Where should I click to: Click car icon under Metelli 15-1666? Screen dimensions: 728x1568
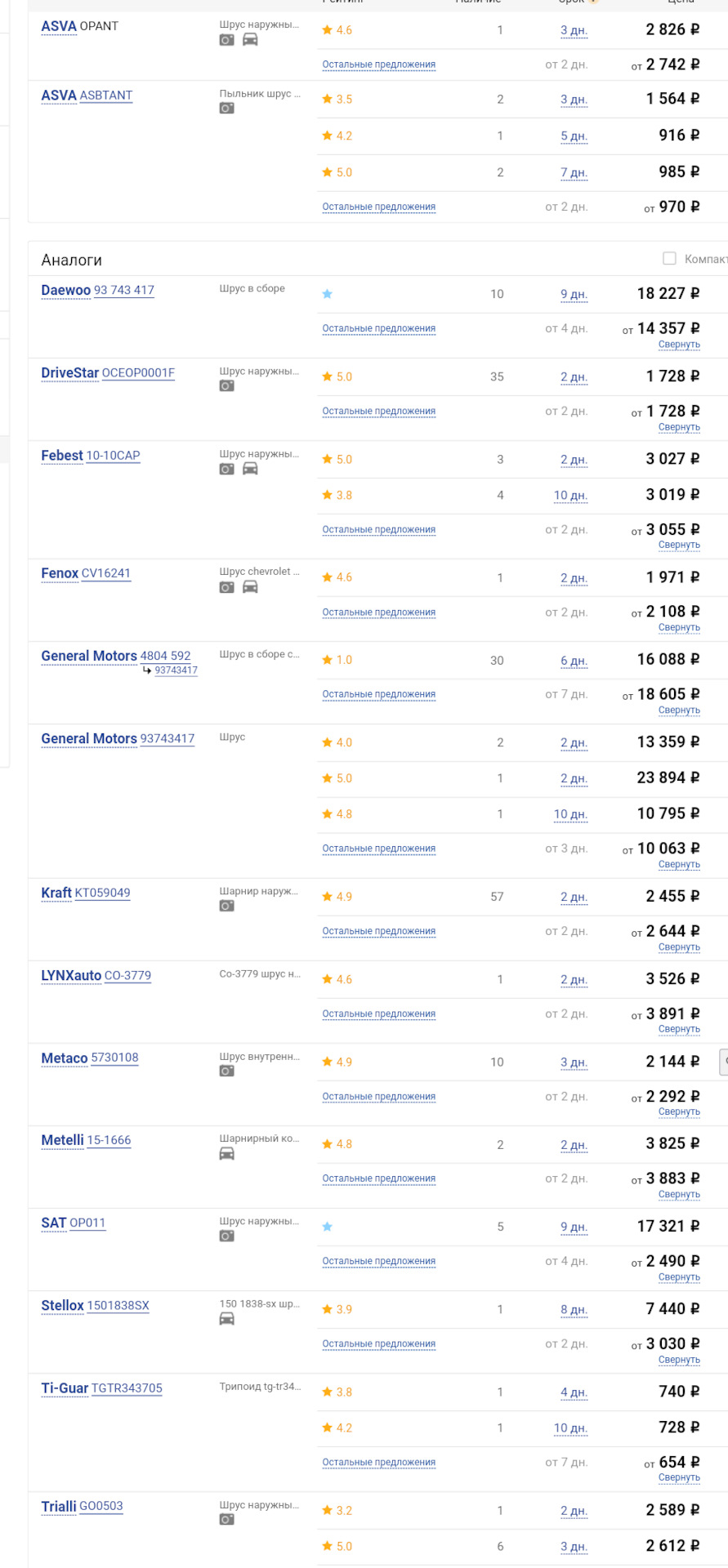pos(226,1154)
